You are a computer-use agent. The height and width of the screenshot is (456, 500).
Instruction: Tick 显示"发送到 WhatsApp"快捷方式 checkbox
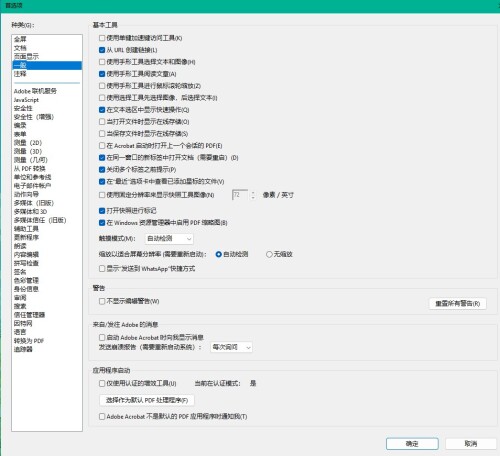pos(102,269)
